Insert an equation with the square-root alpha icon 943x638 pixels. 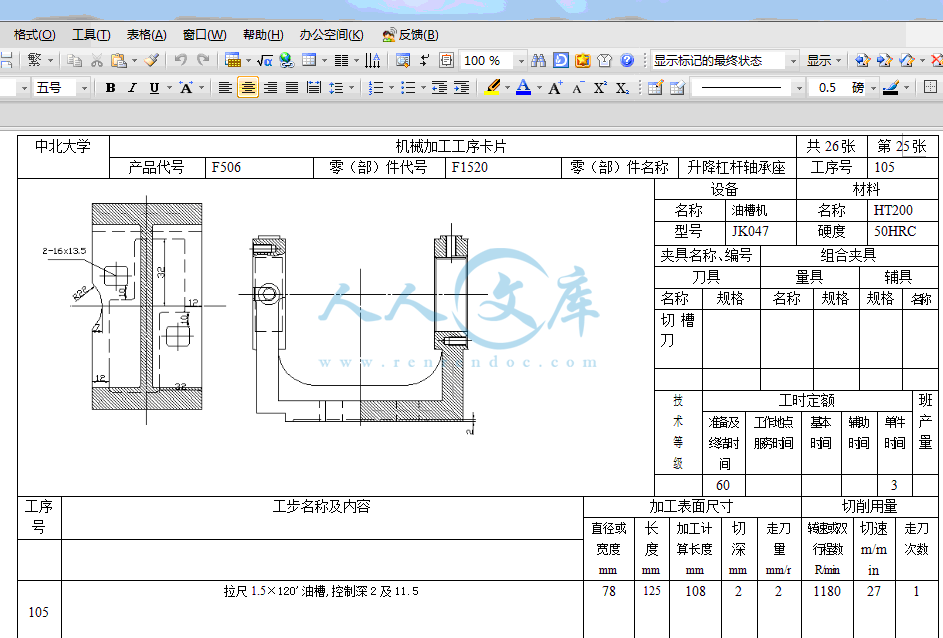[265, 60]
